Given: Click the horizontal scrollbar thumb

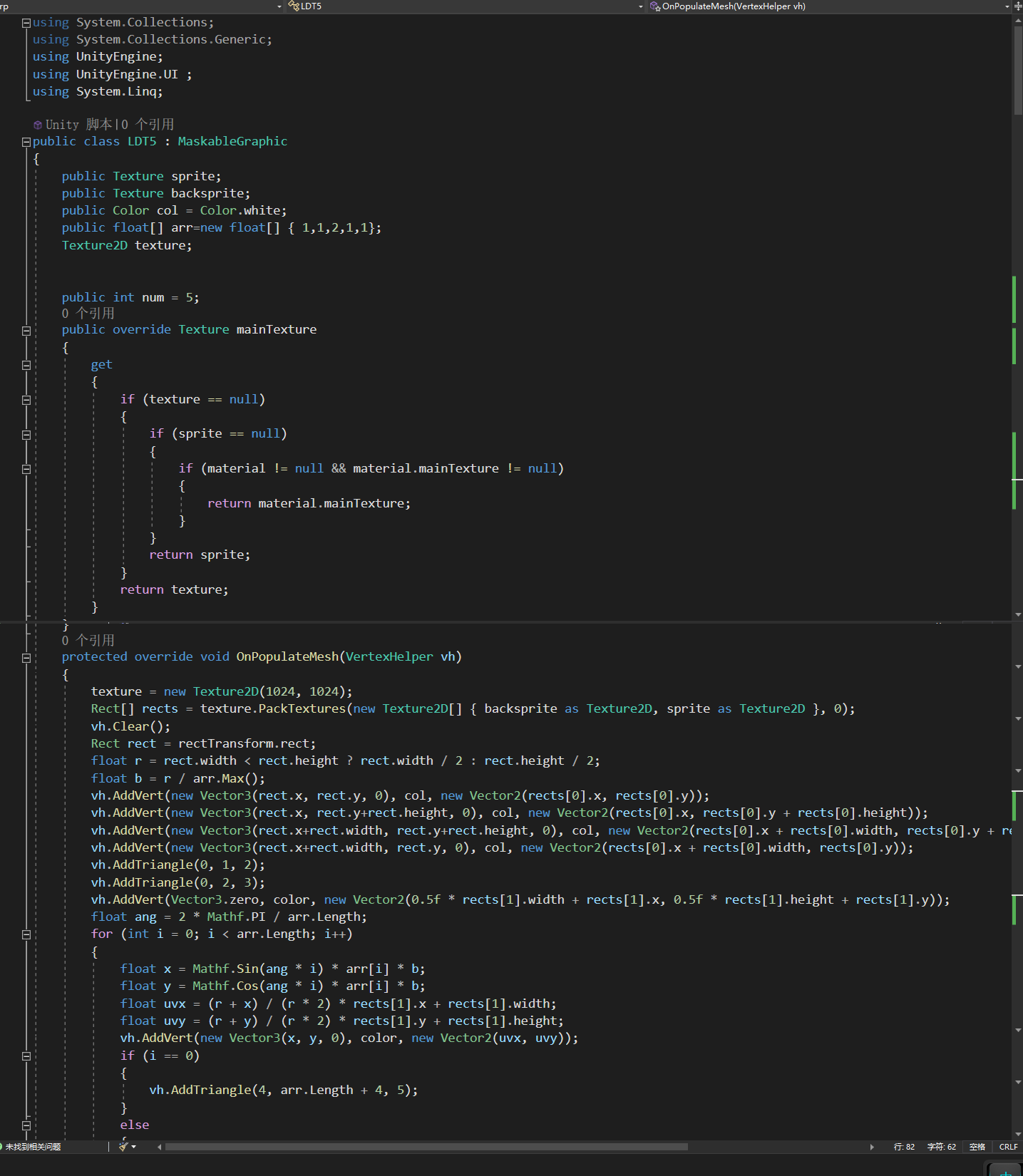Looking at the screenshot, I should (x=426, y=1147).
